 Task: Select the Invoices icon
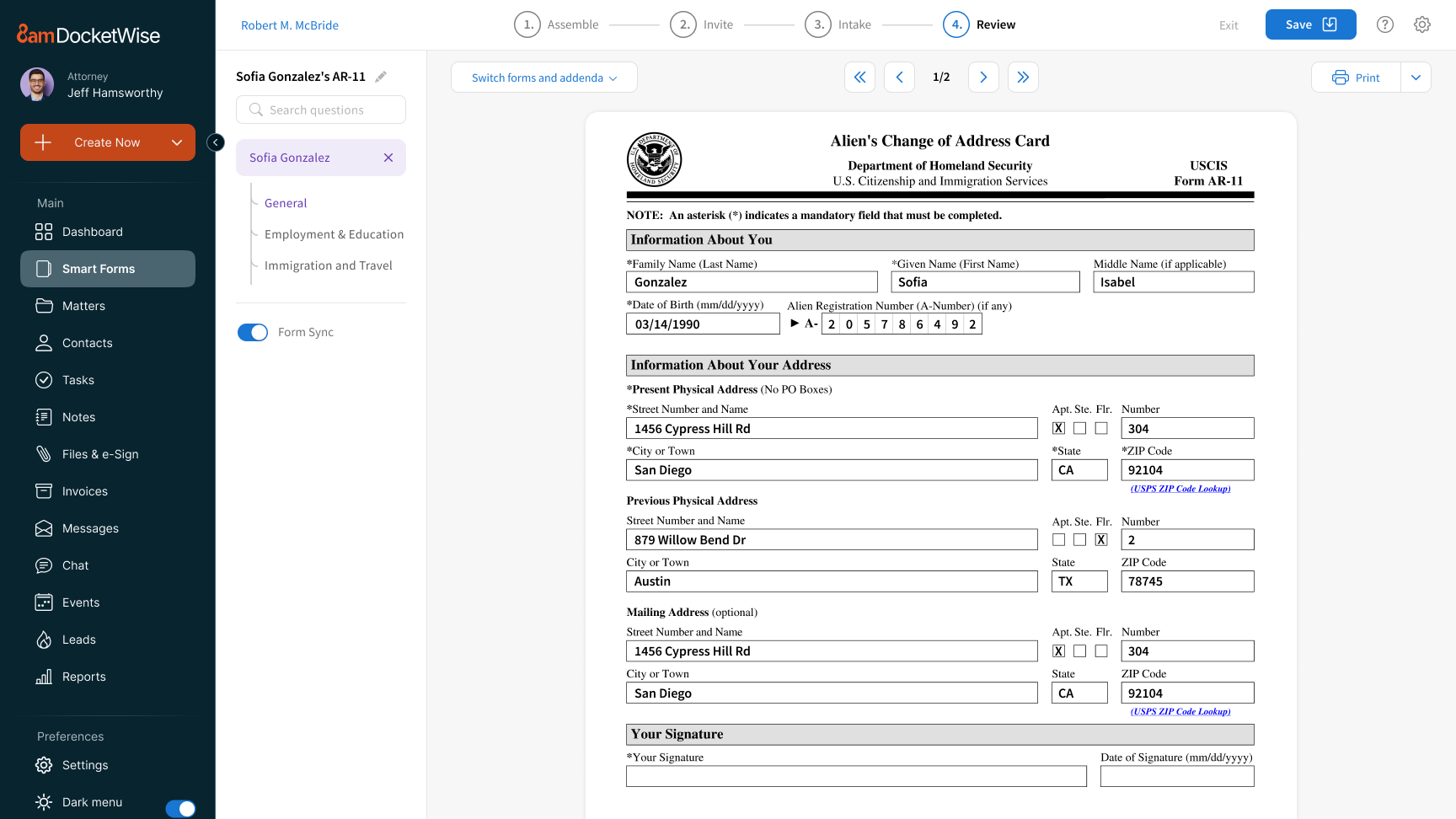[x=45, y=491]
